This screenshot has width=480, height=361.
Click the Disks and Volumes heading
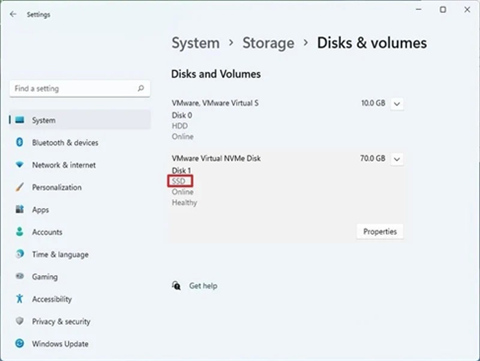216,74
